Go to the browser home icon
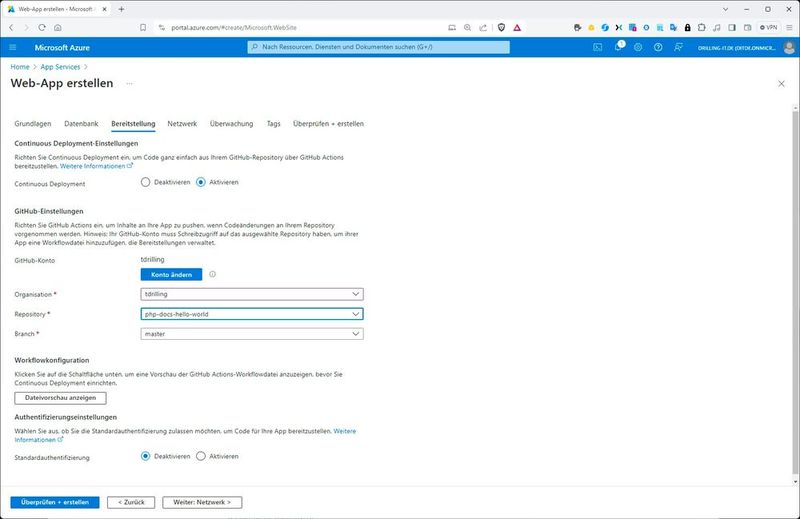 pyautogui.click(x=58, y=28)
